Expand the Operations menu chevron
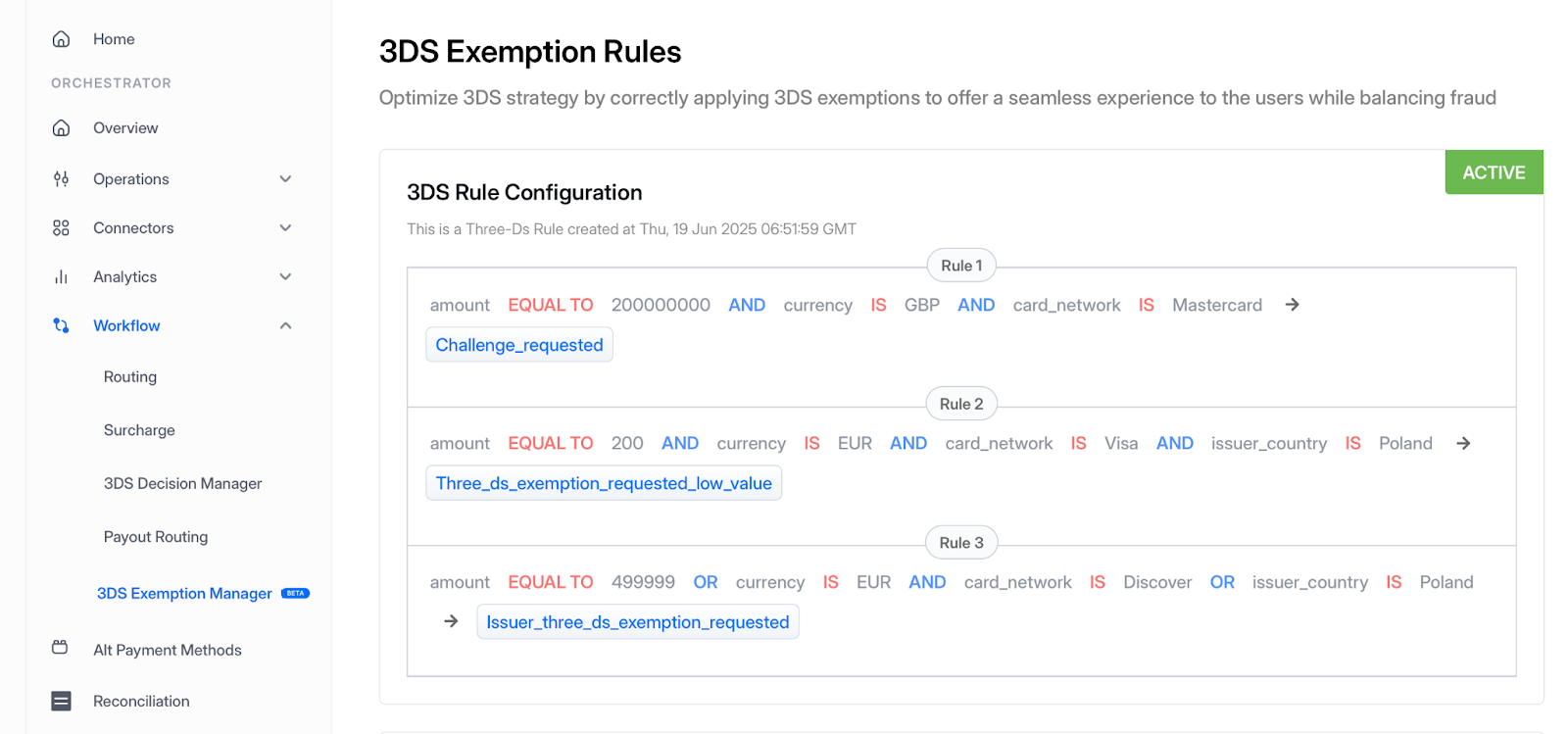Screen dimensions: 1568x734 coord(285,179)
